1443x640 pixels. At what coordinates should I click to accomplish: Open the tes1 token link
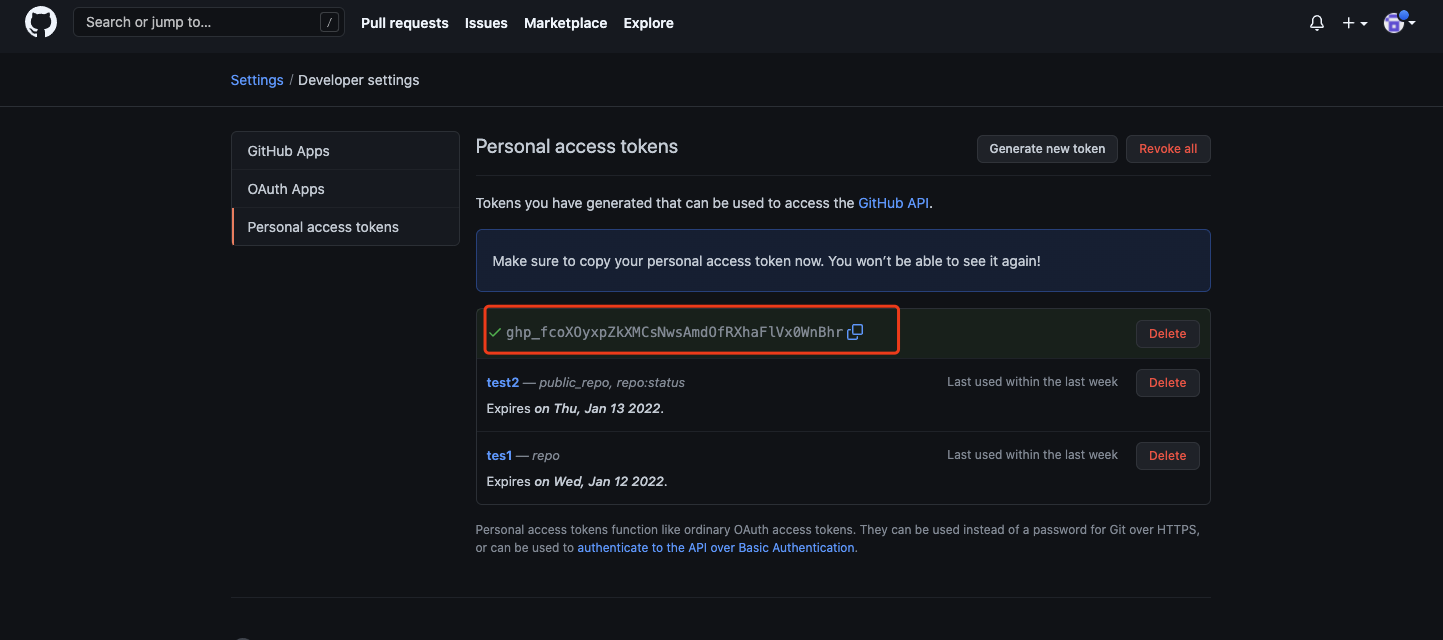[499, 455]
